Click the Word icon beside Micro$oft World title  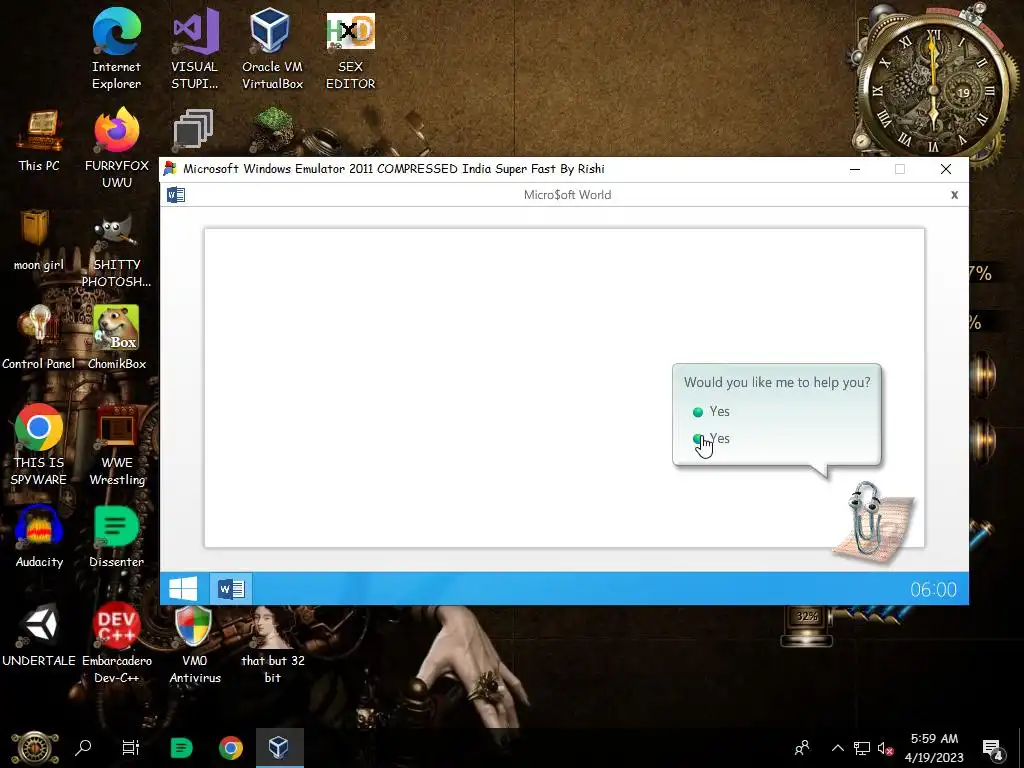tap(176, 195)
